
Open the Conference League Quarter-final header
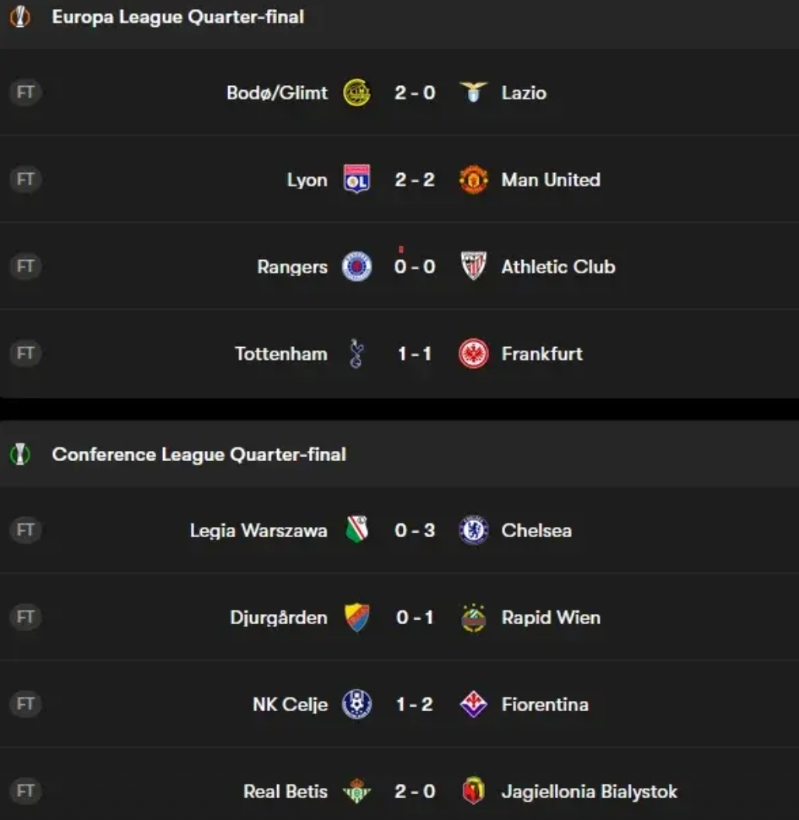[x=199, y=454]
